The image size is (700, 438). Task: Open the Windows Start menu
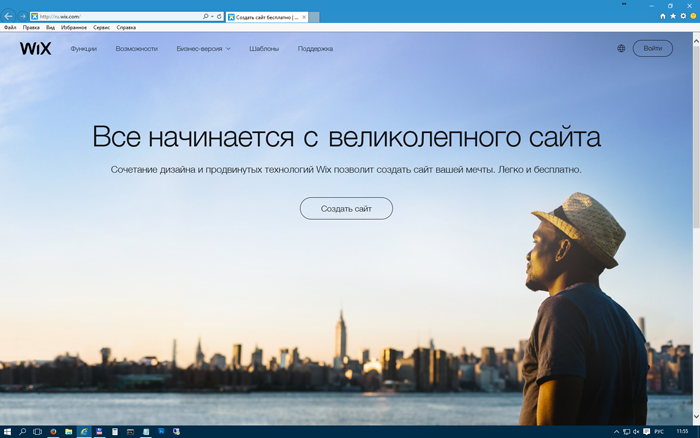pos(7,432)
